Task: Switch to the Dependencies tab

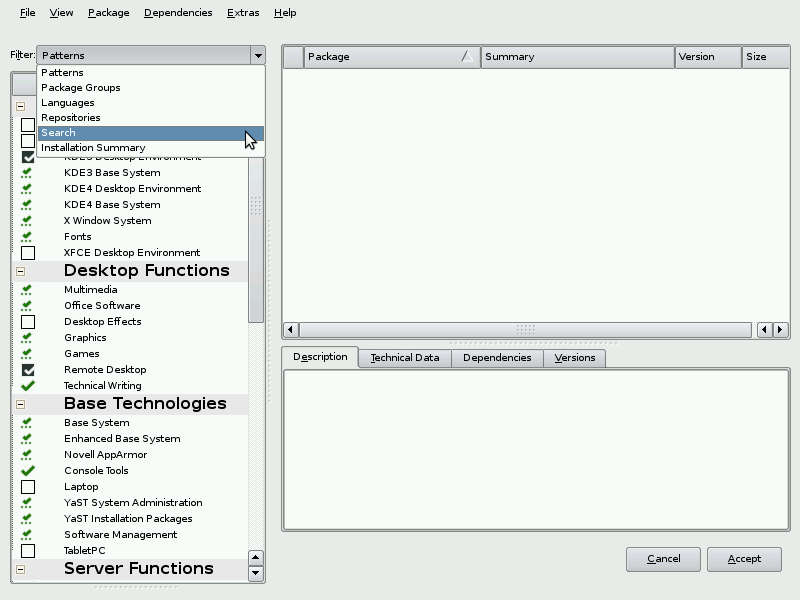Action: [497, 358]
